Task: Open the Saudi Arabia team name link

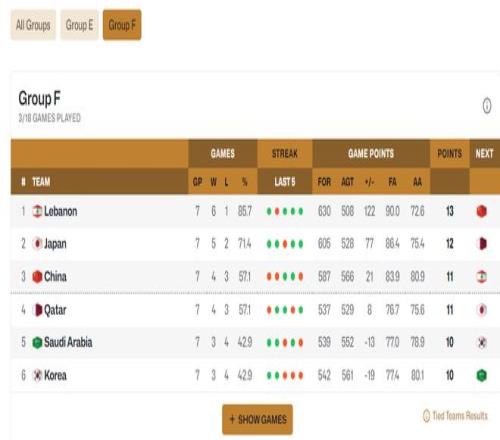Action: [68, 342]
